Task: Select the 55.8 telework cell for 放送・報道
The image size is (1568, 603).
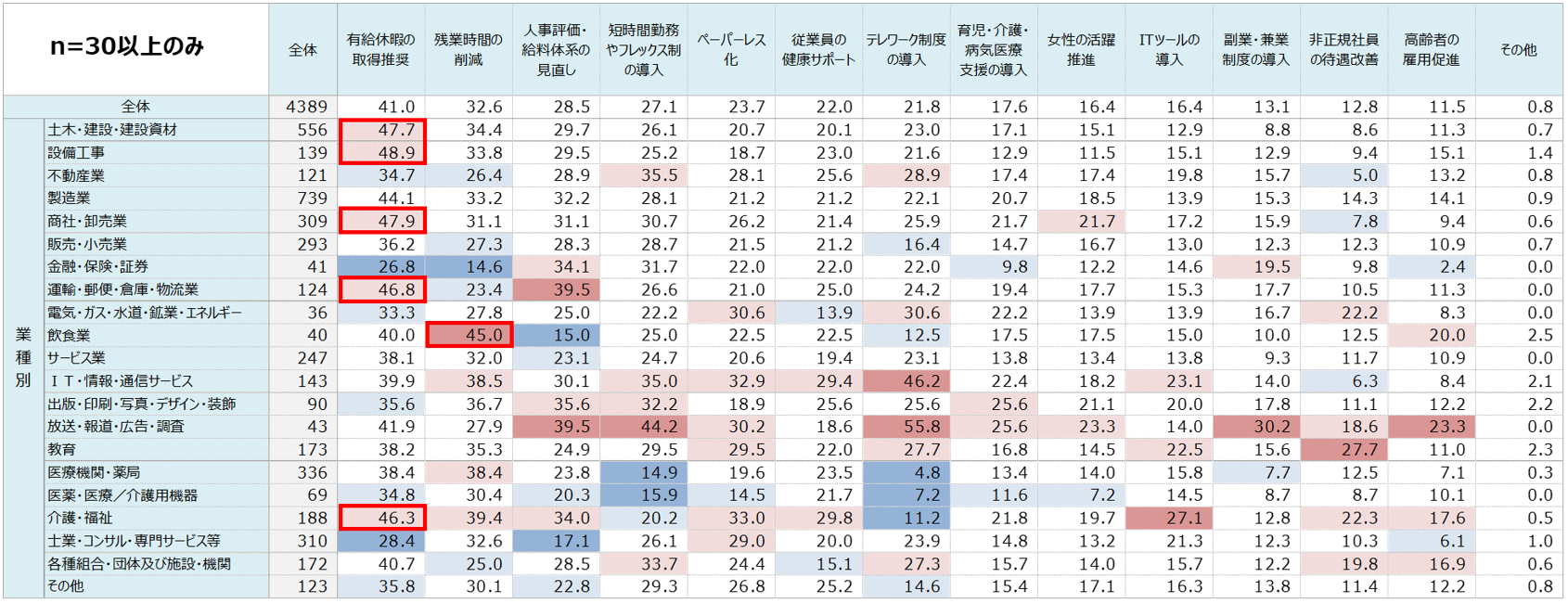Action: coord(906,426)
